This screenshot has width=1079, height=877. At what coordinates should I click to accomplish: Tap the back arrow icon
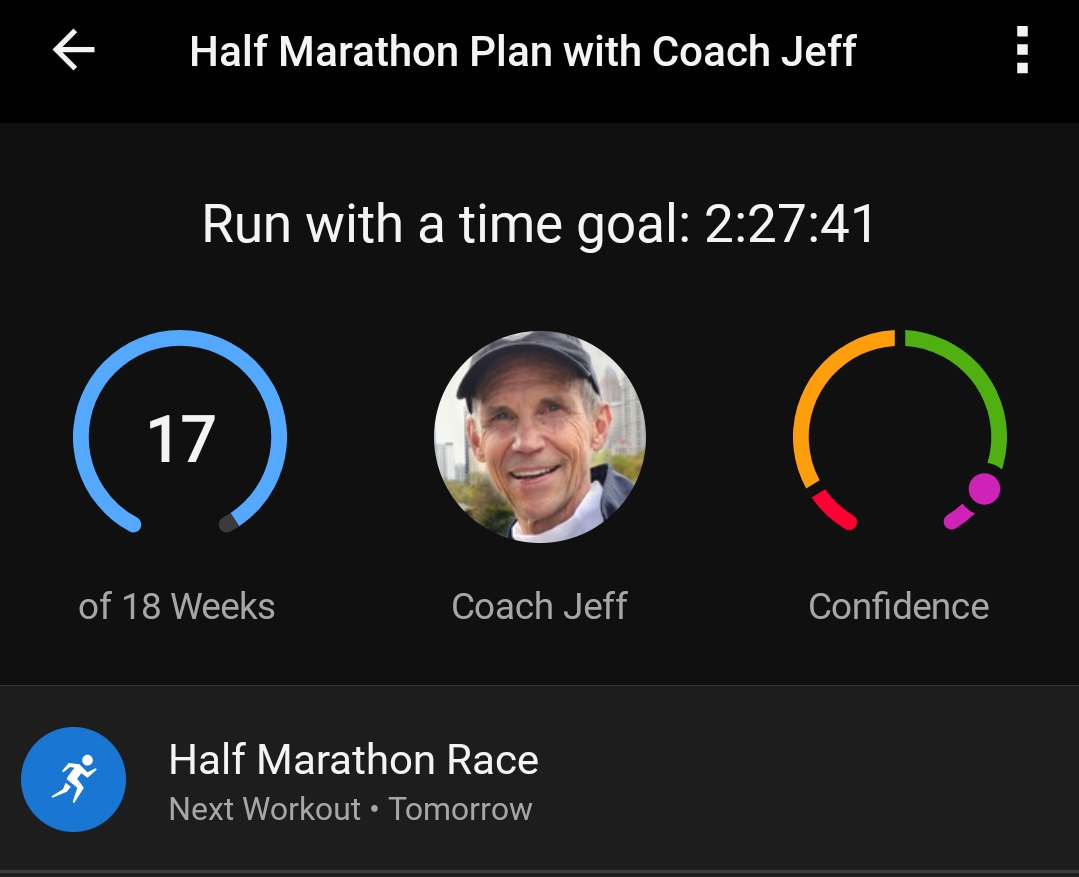[x=73, y=50]
